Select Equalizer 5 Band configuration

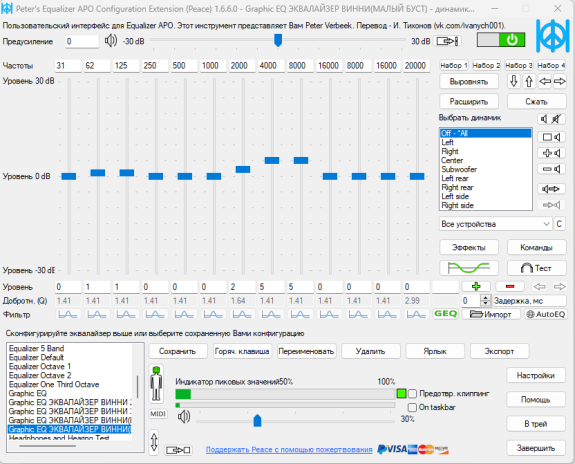70,348
